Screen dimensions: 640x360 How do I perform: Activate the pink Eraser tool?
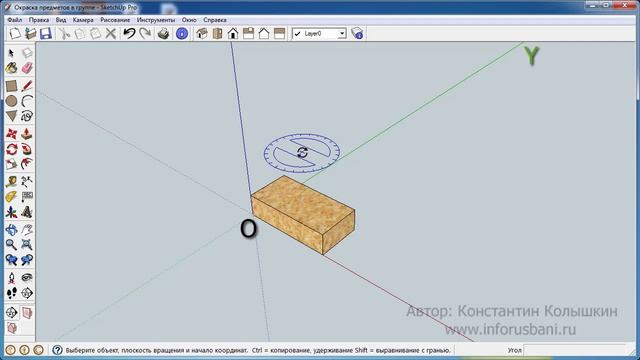(x=27, y=68)
